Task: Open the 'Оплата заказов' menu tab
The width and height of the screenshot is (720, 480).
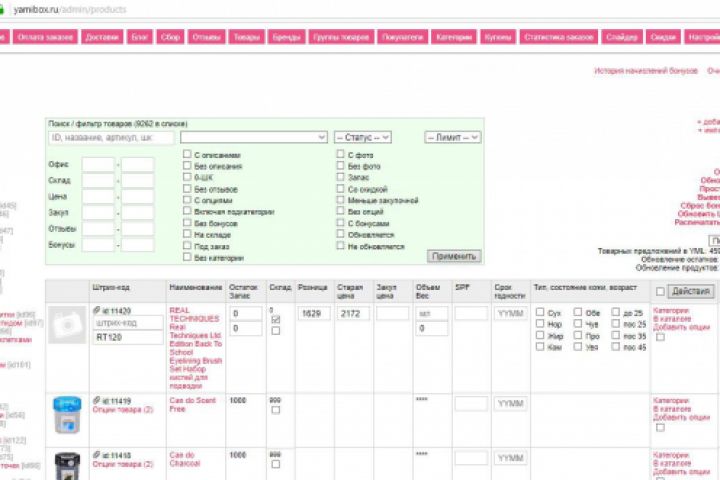Action: [x=45, y=37]
